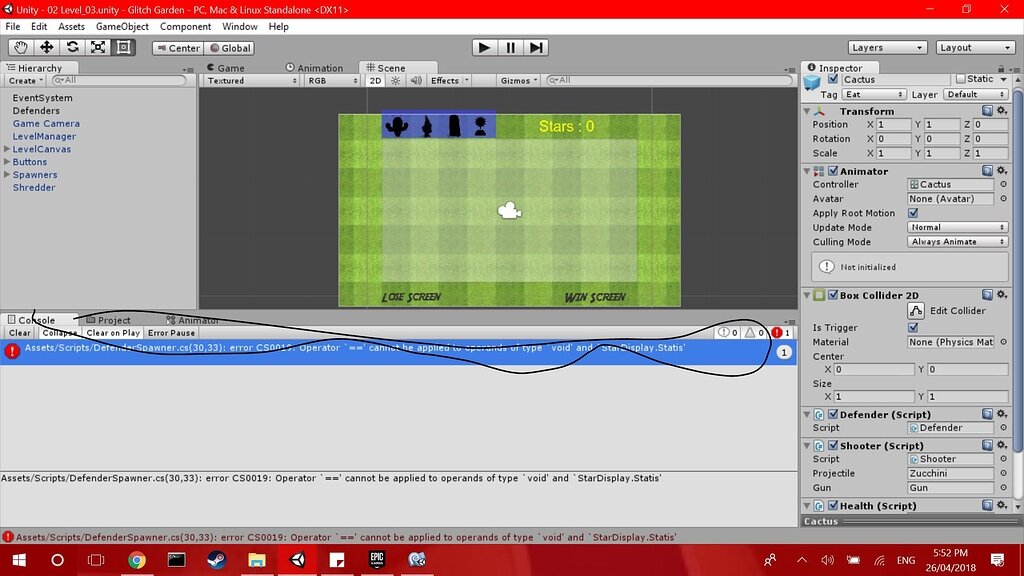Click Position X field in Transform
This screenshot has height=576, width=1024.
(893, 124)
